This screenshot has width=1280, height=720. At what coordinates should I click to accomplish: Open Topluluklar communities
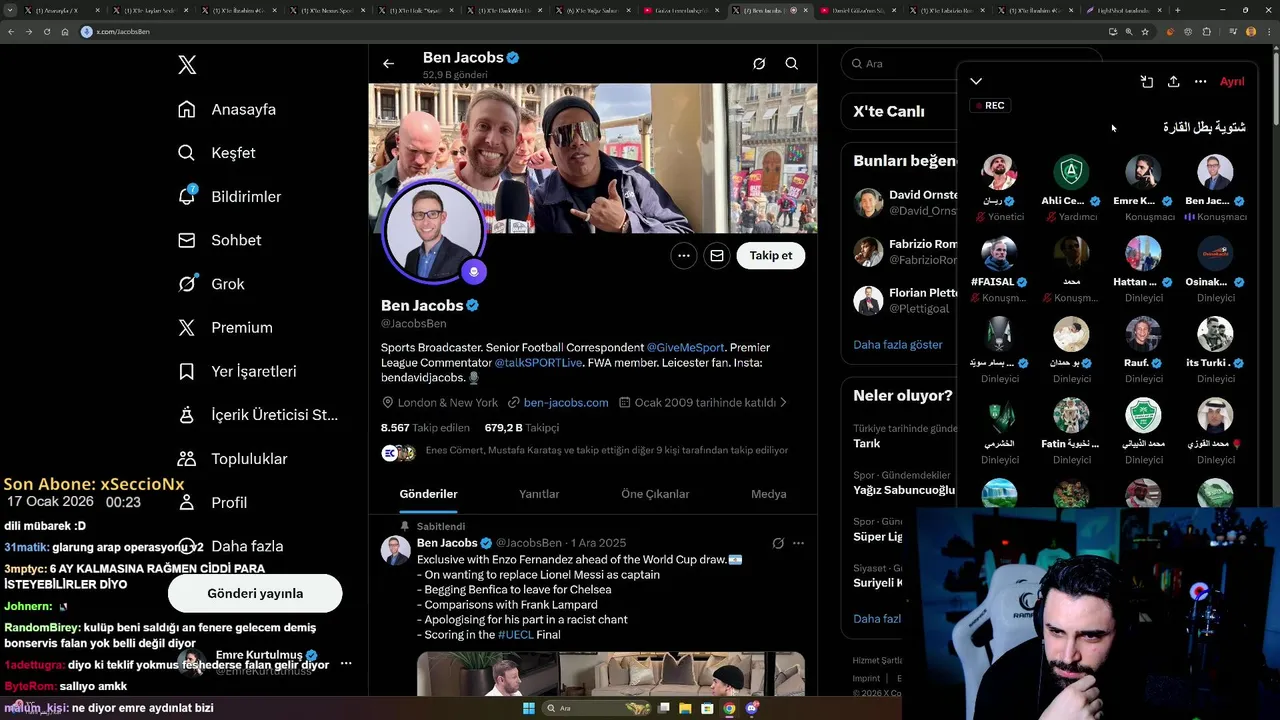click(232, 459)
